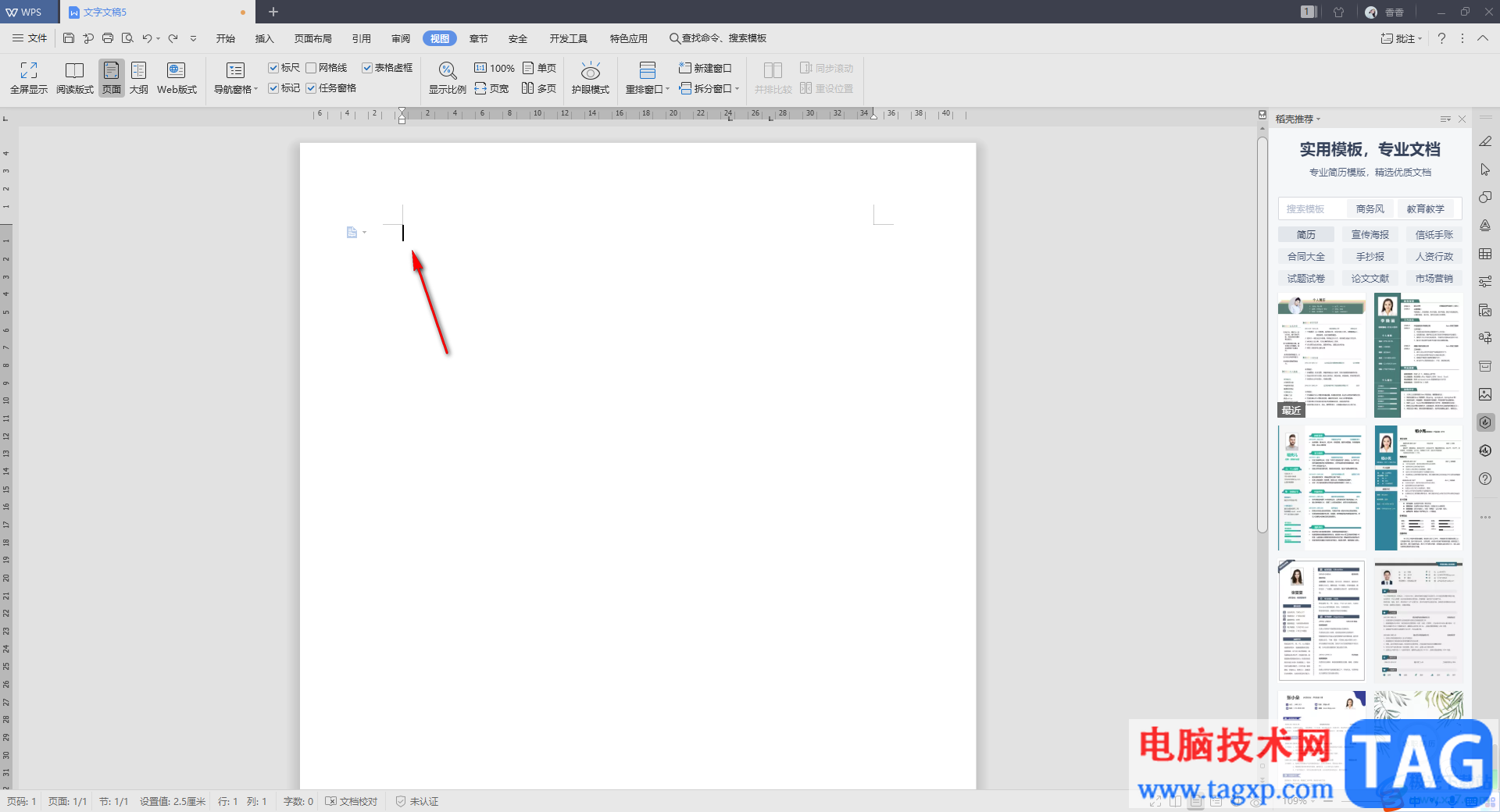Open a new window
Image resolution: width=1500 pixels, height=812 pixels.
[x=705, y=68]
